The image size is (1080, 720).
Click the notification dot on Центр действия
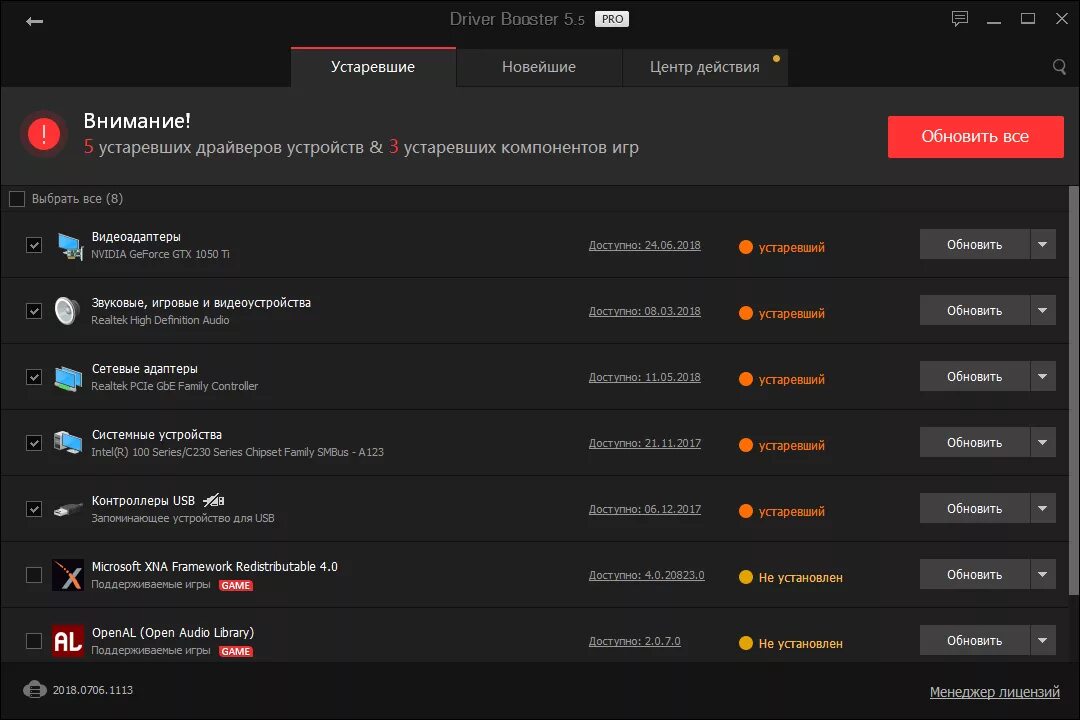[x=776, y=59]
